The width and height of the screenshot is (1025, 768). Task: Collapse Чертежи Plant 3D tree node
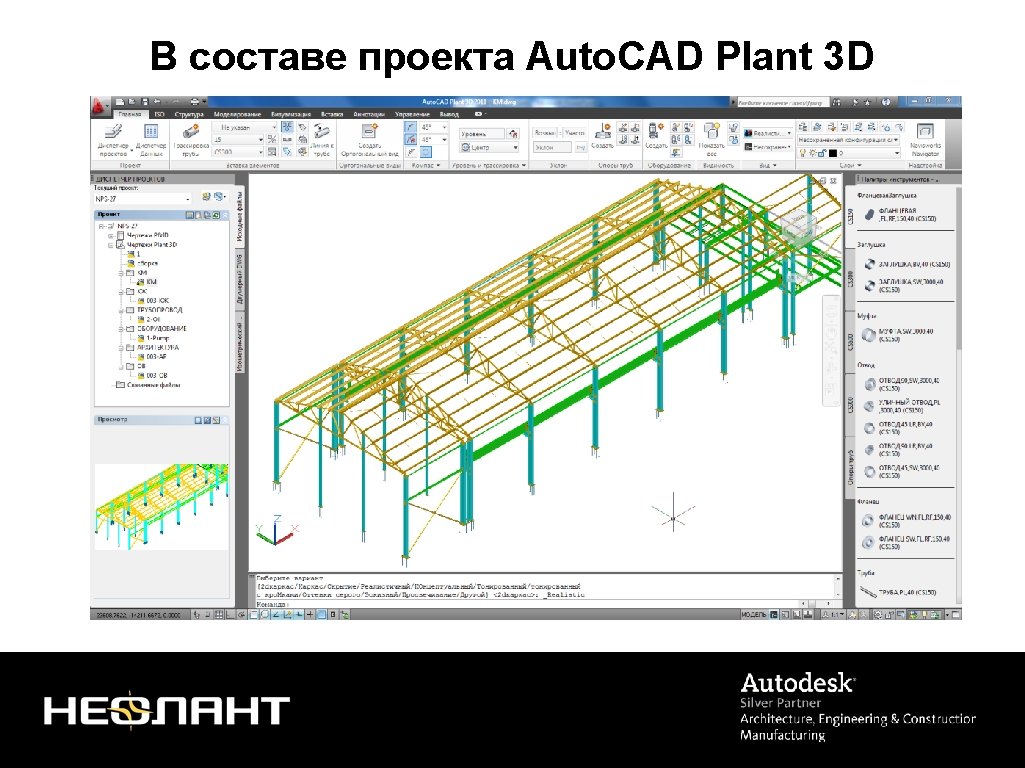point(110,244)
